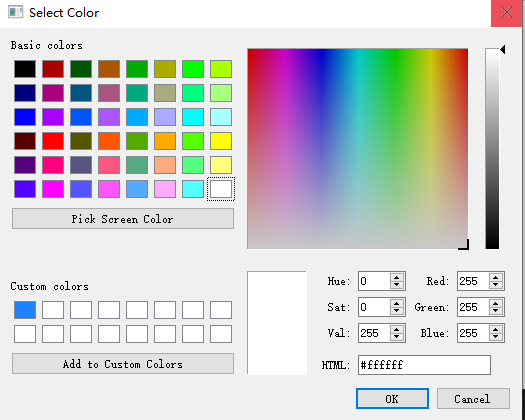Increase Hue with the up arrow
Viewport: 525px width, 420px height.
click(397, 277)
